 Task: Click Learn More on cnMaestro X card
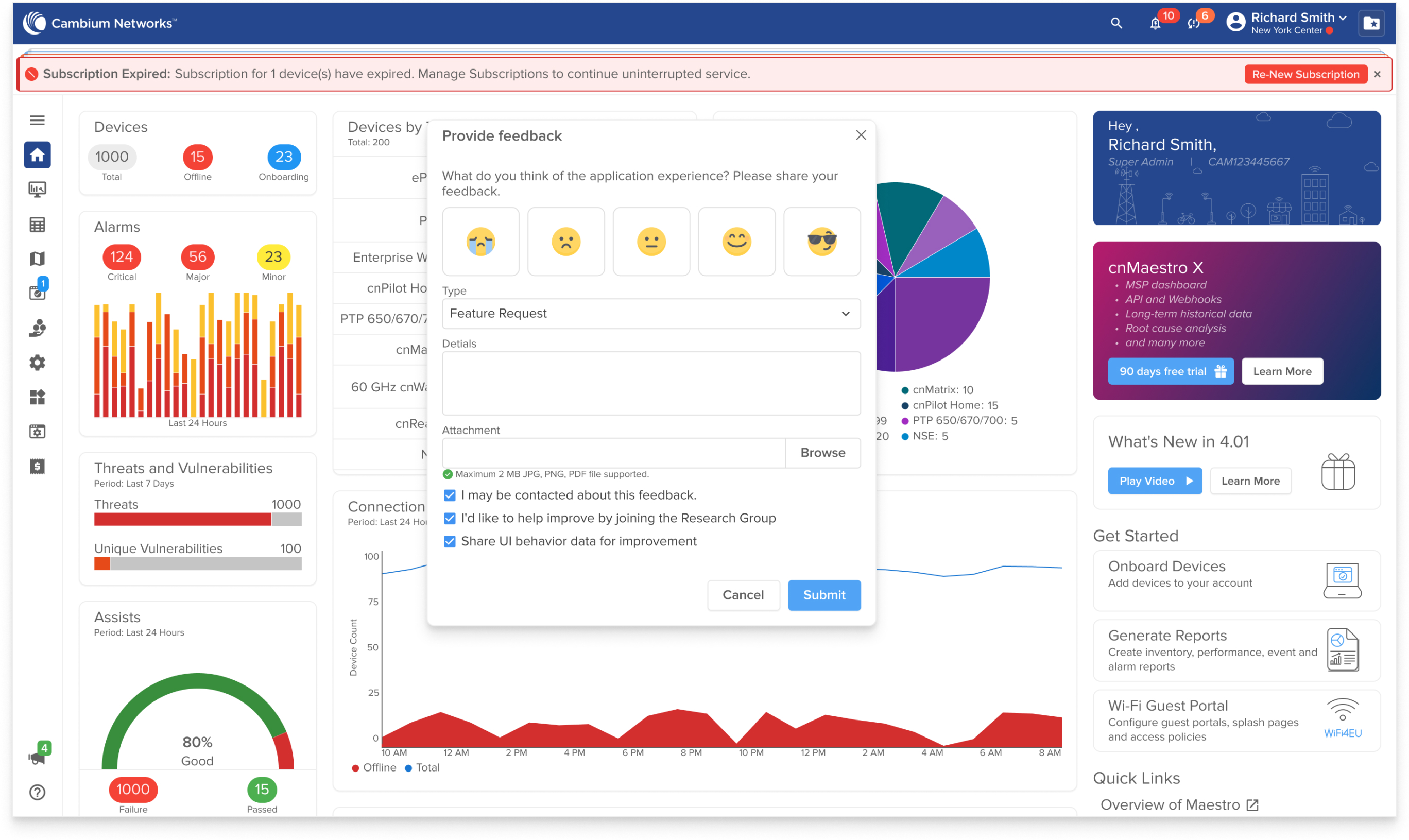tap(1282, 371)
